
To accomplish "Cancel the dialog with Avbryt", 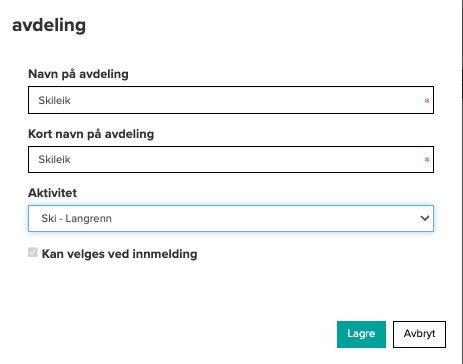I will coord(419,334).
